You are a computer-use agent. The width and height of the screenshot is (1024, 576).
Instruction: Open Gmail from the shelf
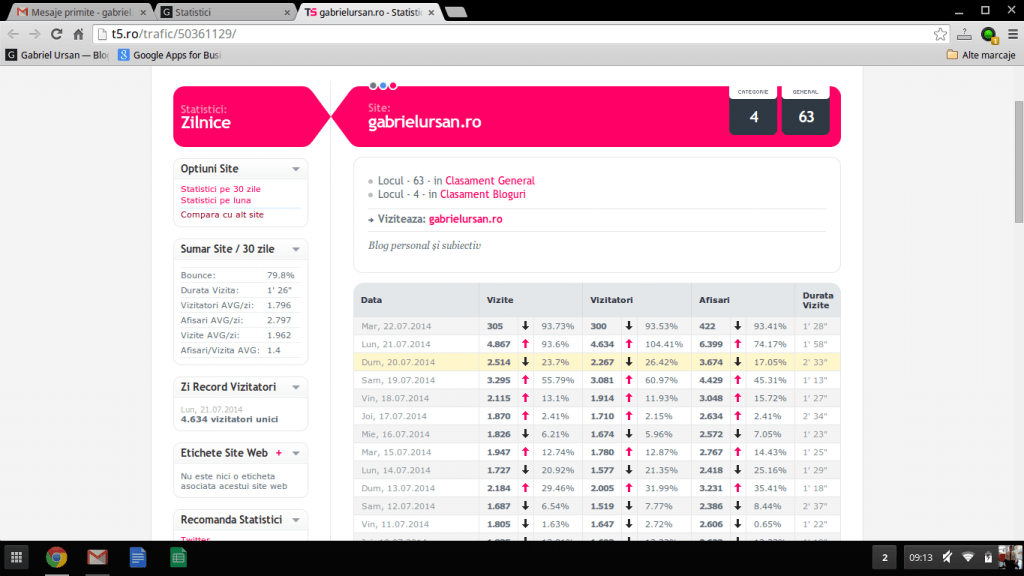pos(97,558)
